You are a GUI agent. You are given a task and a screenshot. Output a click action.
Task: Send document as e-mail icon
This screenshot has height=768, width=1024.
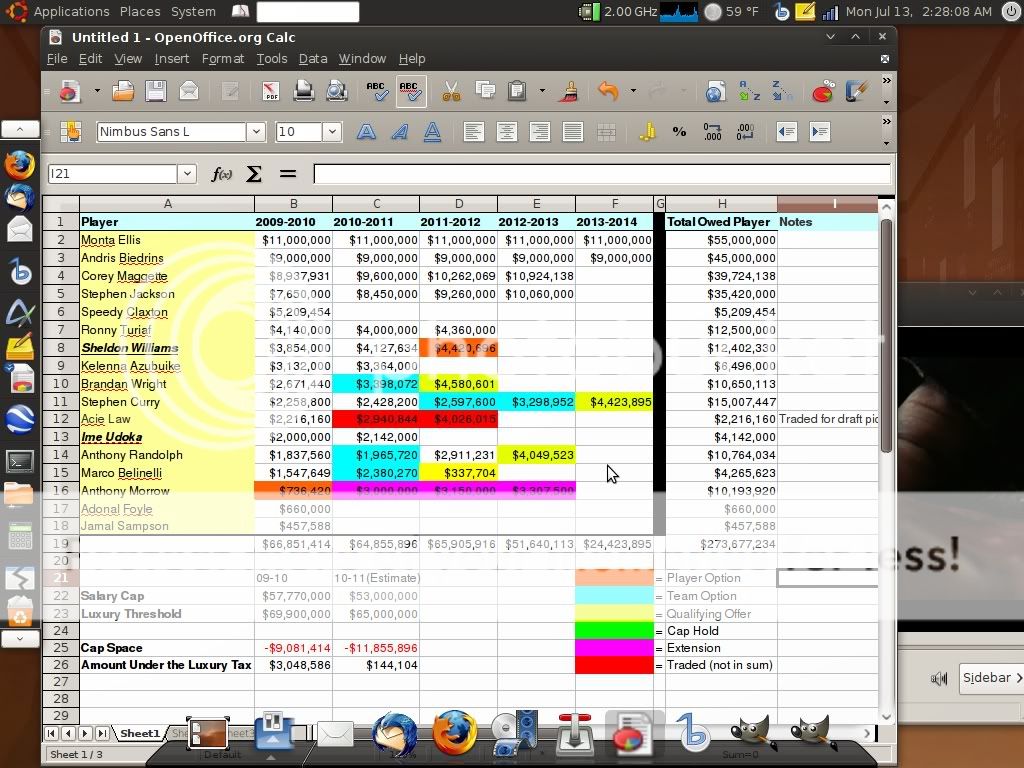coord(189,91)
